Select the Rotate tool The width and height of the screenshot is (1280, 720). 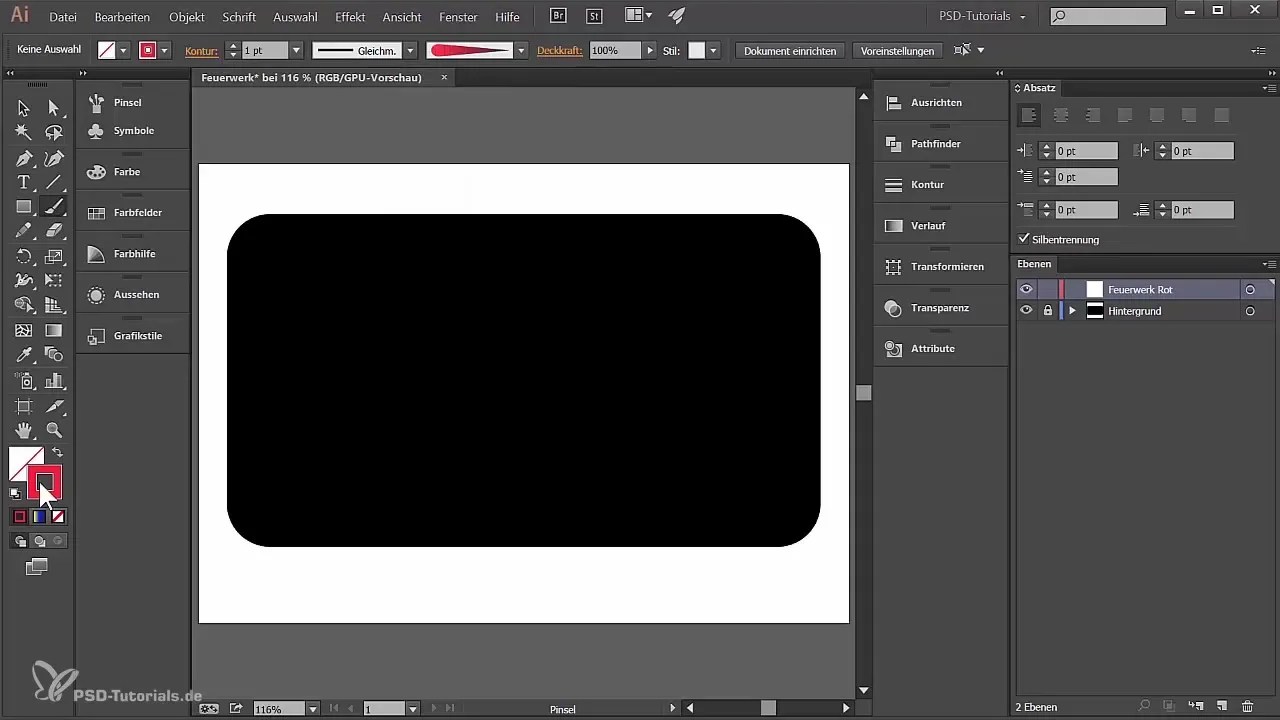click(23, 257)
